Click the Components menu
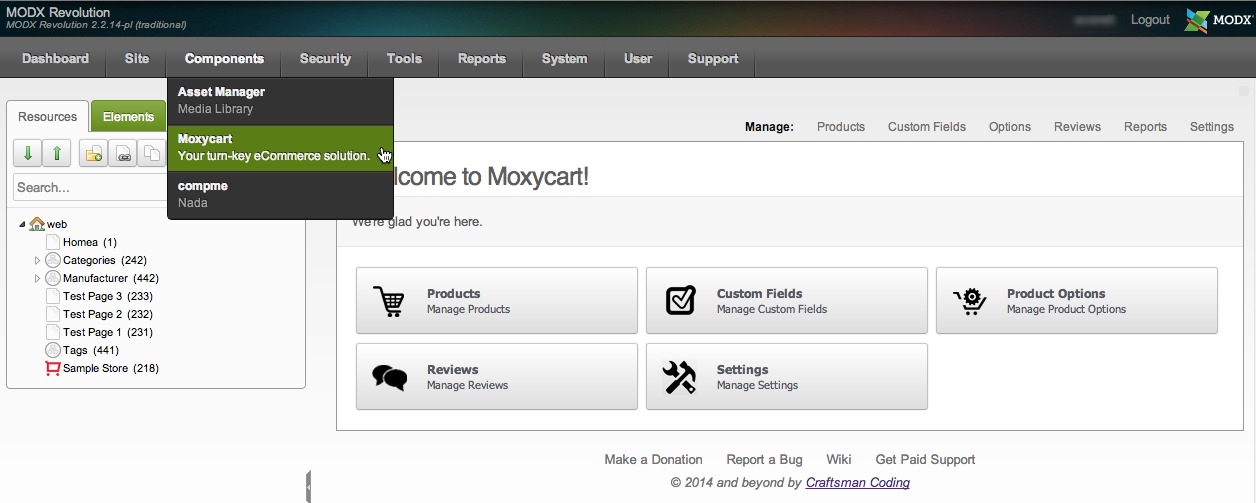 (224, 59)
